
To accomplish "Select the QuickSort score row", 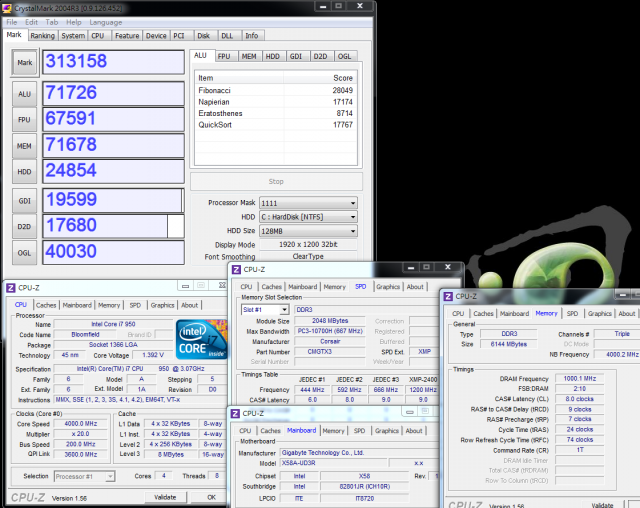I will (276, 125).
